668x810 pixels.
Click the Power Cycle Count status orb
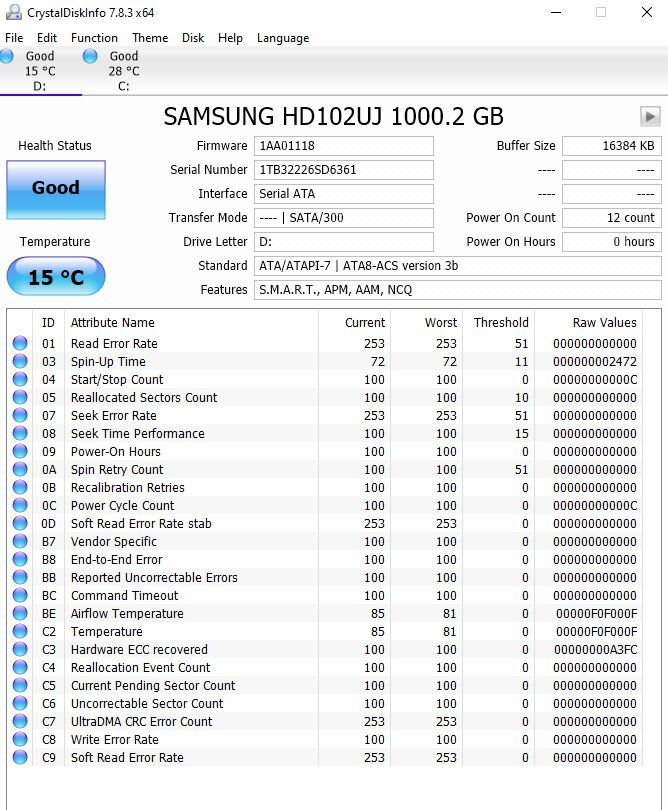20,505
